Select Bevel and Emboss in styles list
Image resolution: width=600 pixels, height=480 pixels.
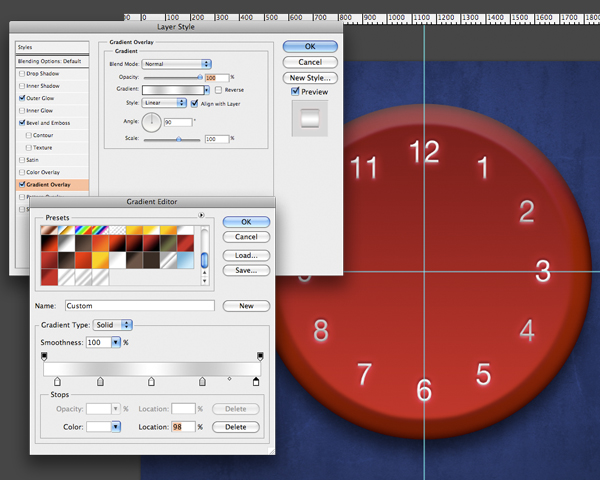click(50, 122)
